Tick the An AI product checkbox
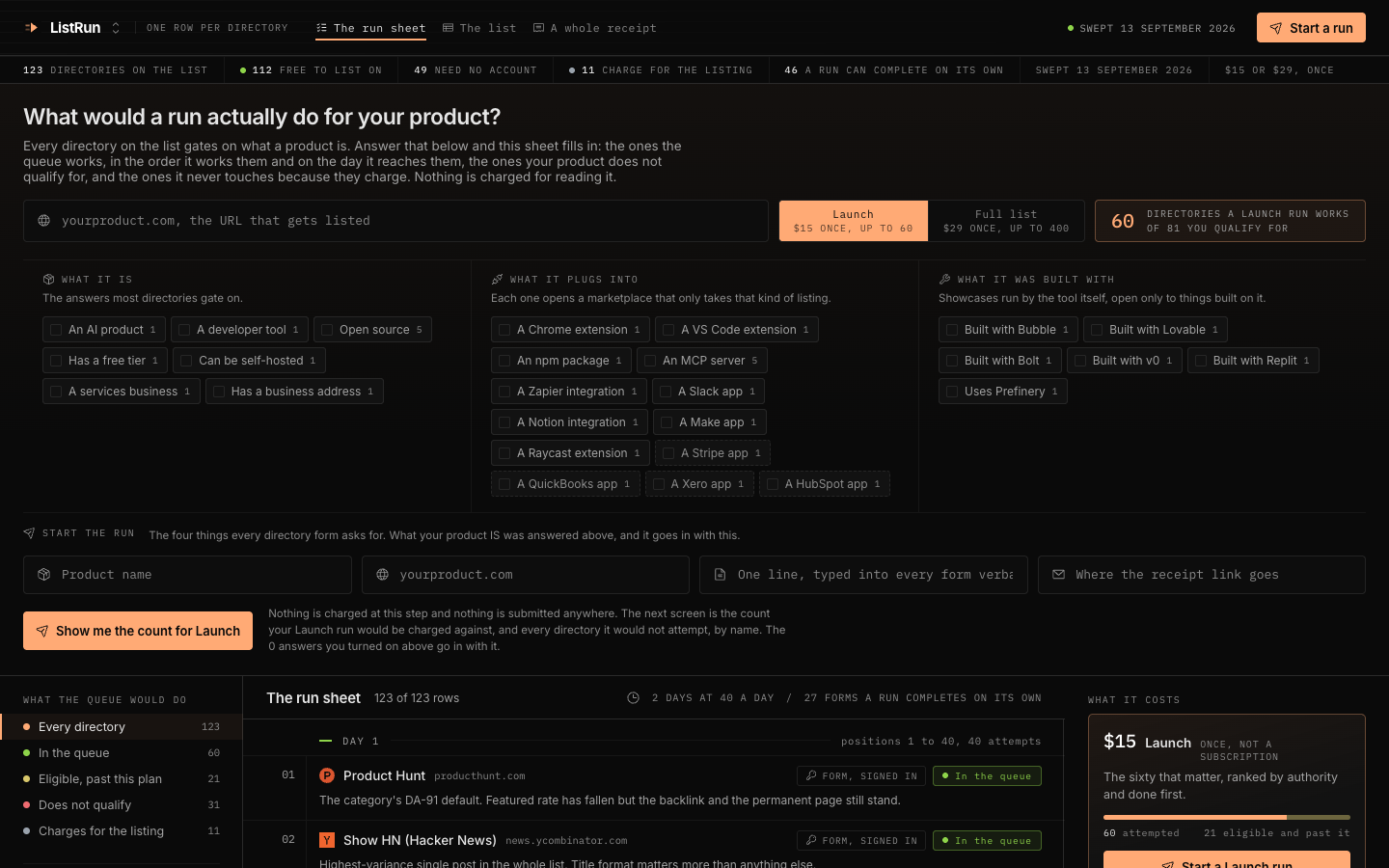The height and width of the screenshot is (868, 1389). [x=56, y=330]
